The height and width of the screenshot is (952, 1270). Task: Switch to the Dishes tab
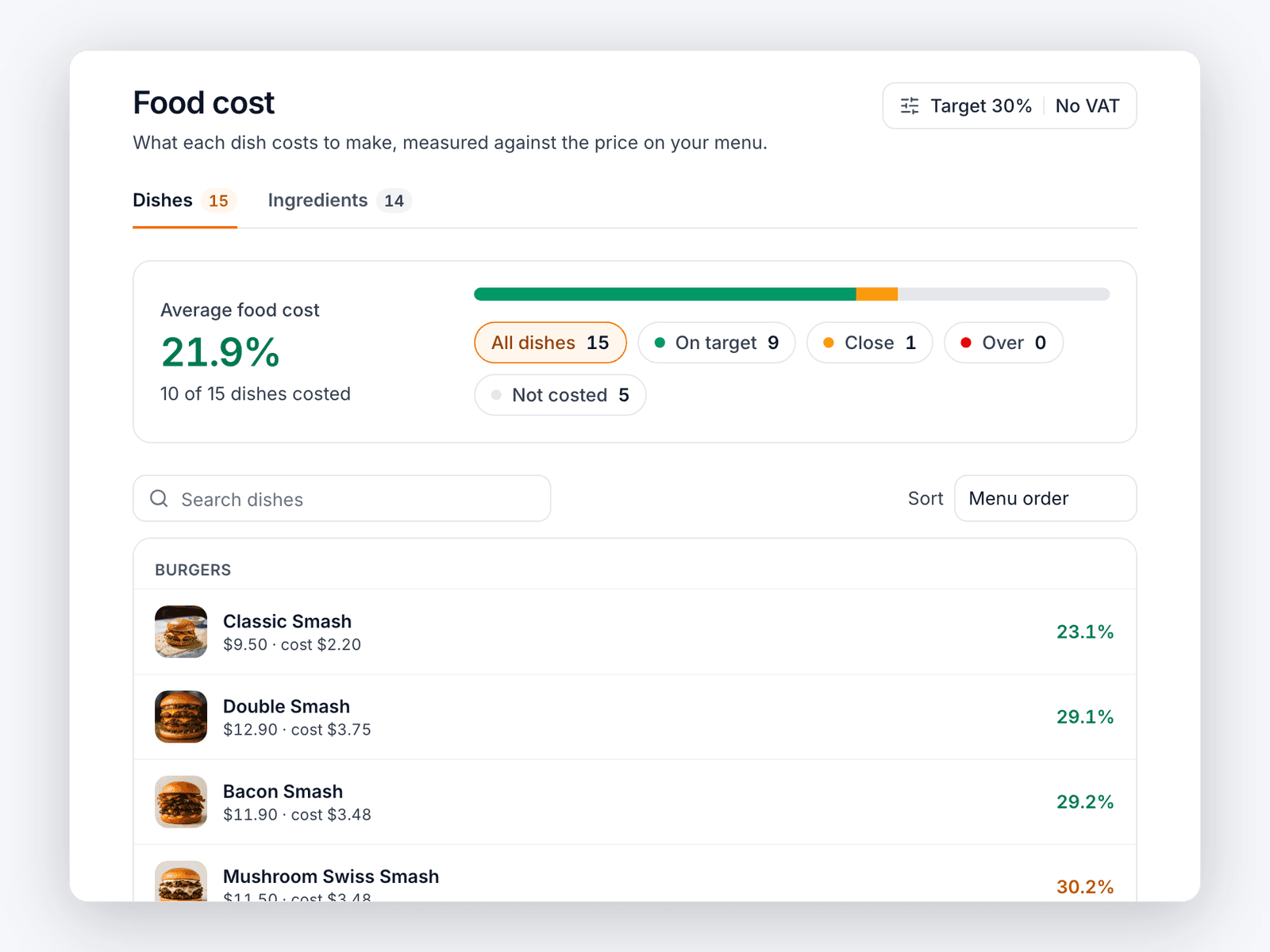(184, 201)
